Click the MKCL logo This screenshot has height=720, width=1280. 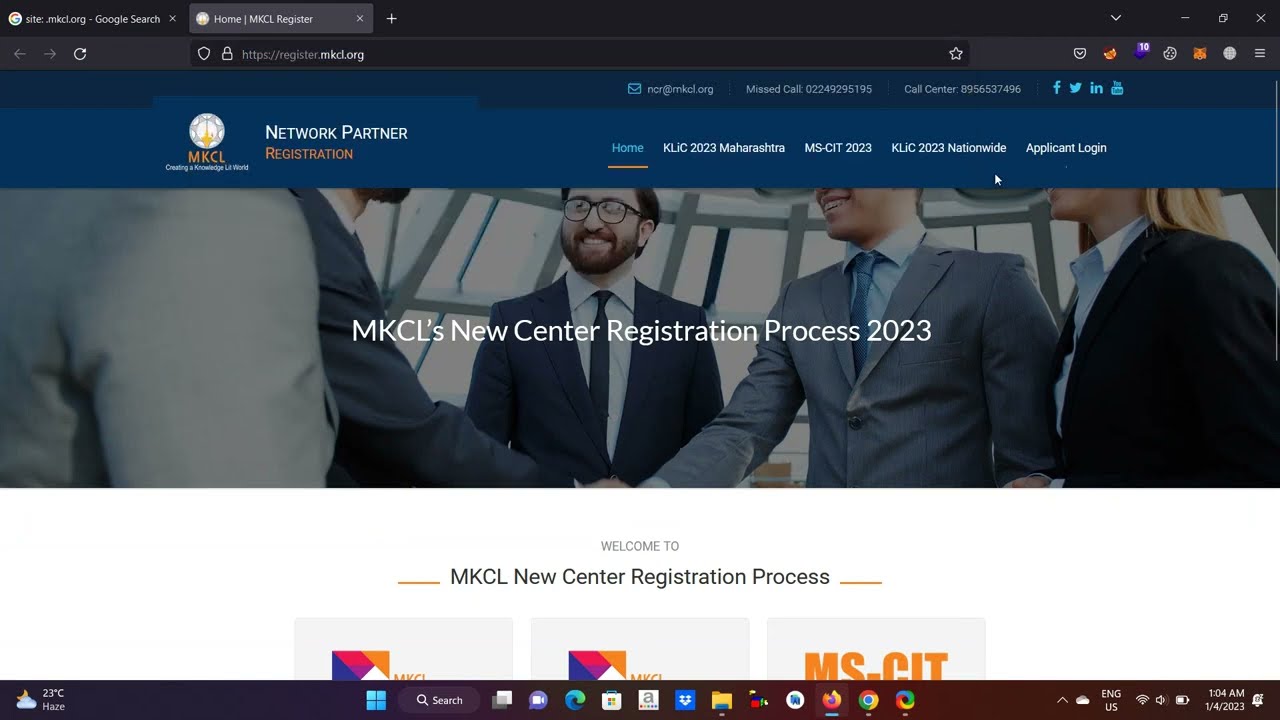click(207, 142)
